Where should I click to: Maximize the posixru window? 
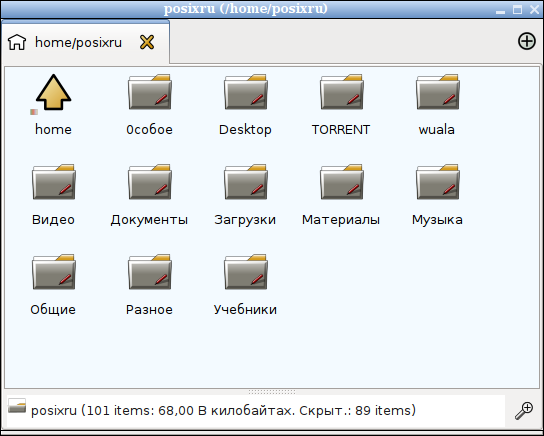[x=517, y=9]
